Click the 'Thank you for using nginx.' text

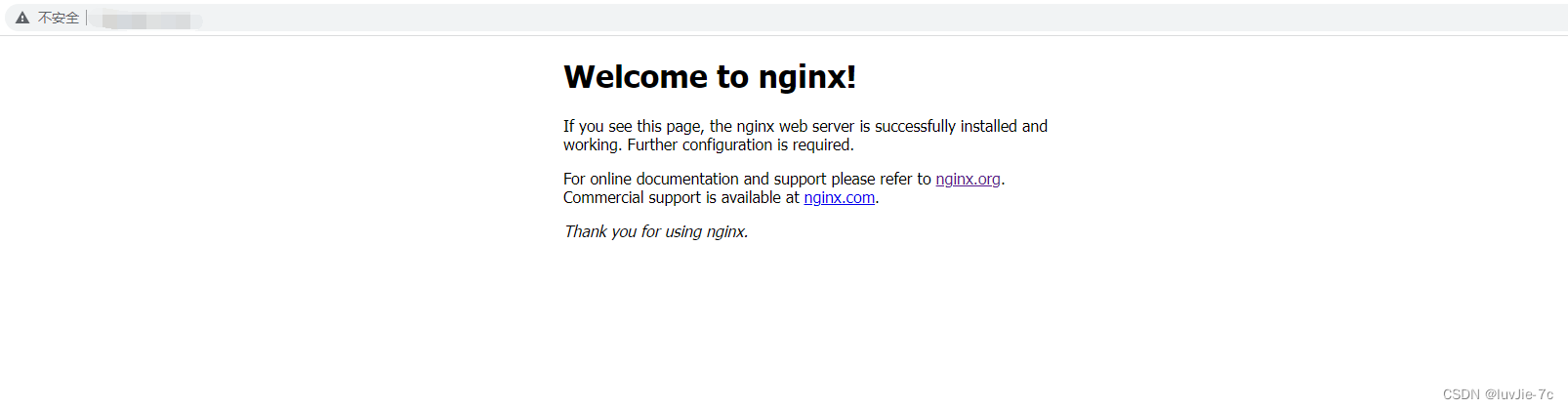click(656, 231)
